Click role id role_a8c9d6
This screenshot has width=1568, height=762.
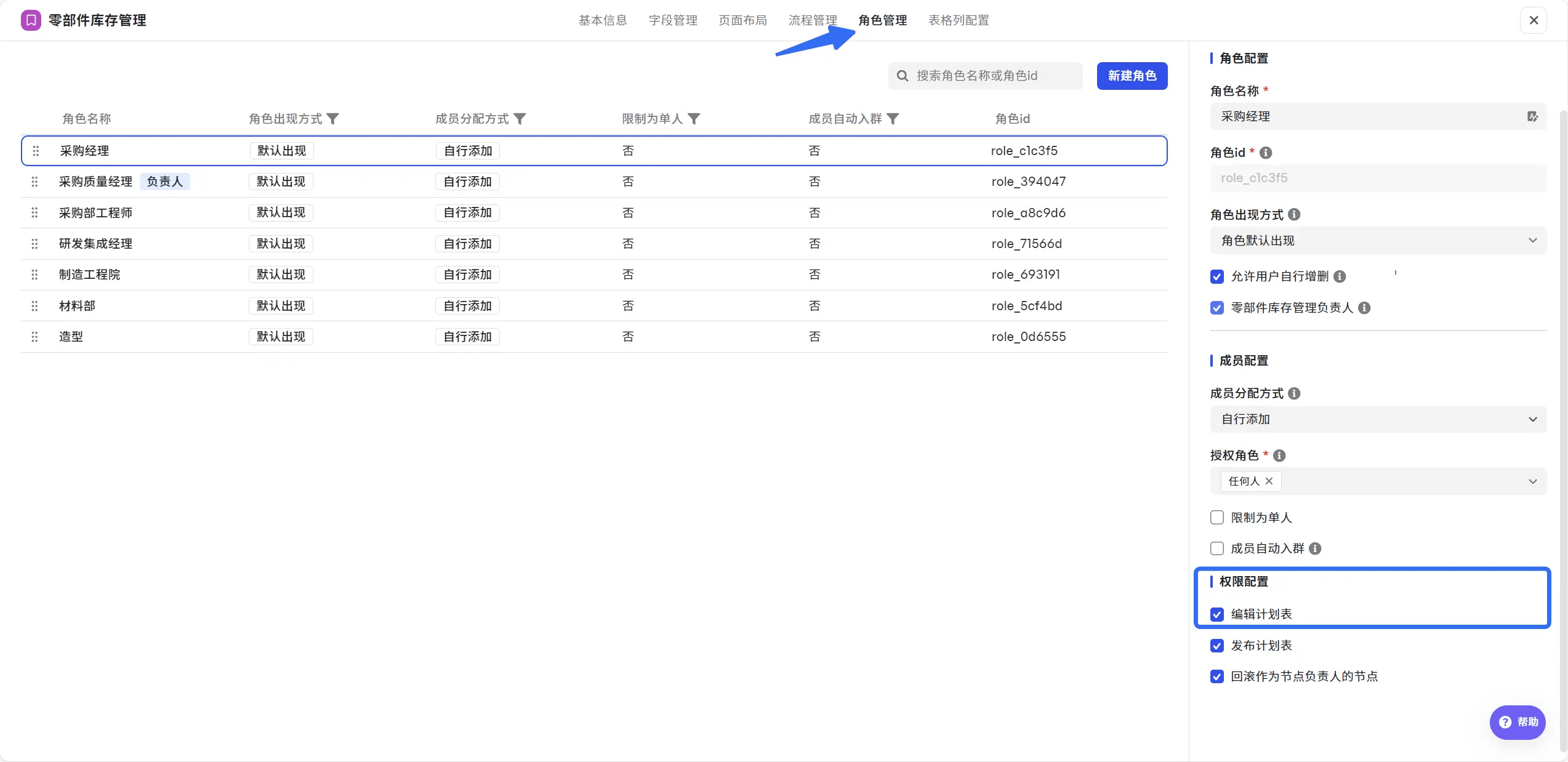[x=1029, y=212]
